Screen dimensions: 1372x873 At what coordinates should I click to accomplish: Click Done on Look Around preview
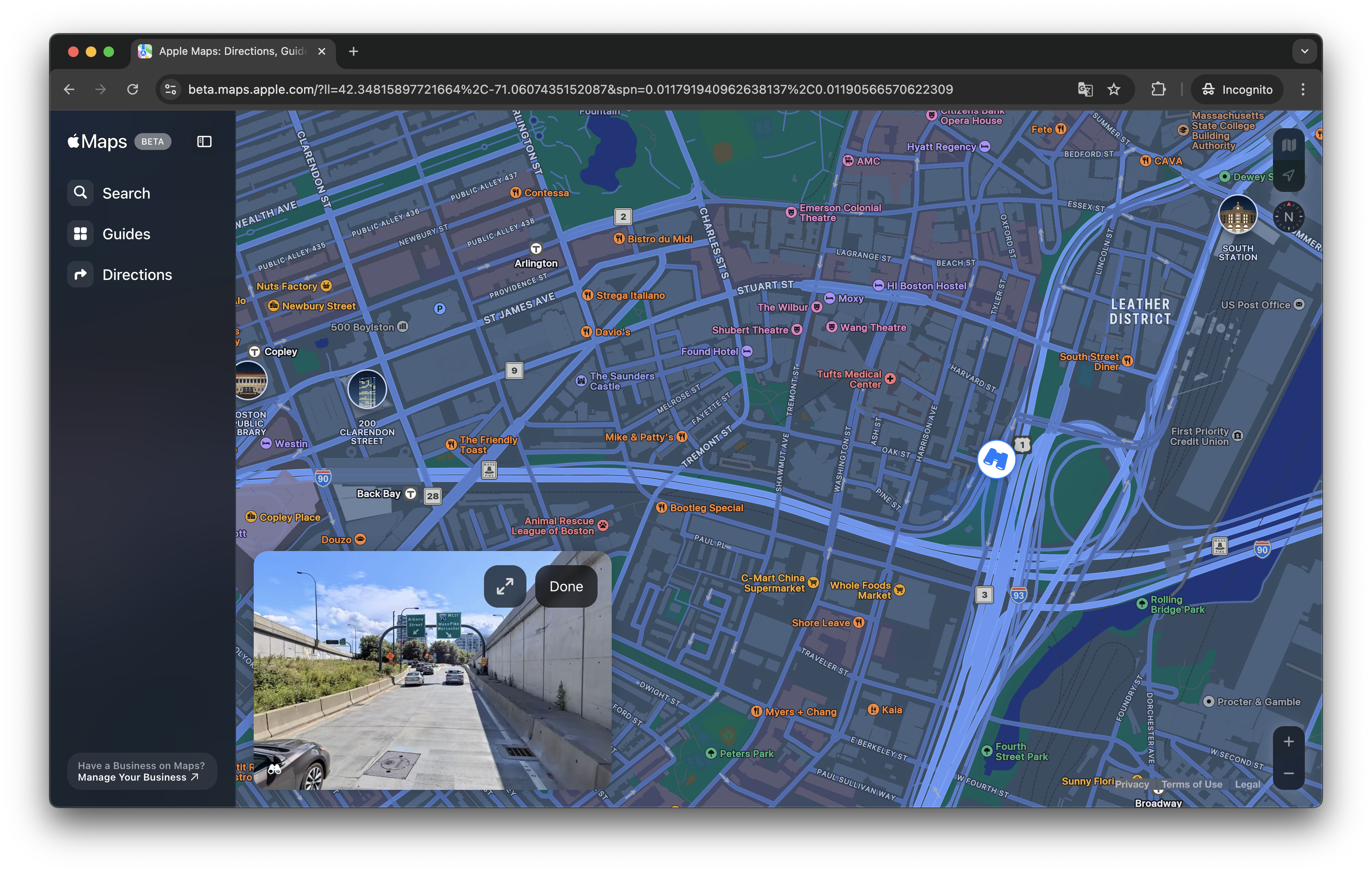[566, 586]
